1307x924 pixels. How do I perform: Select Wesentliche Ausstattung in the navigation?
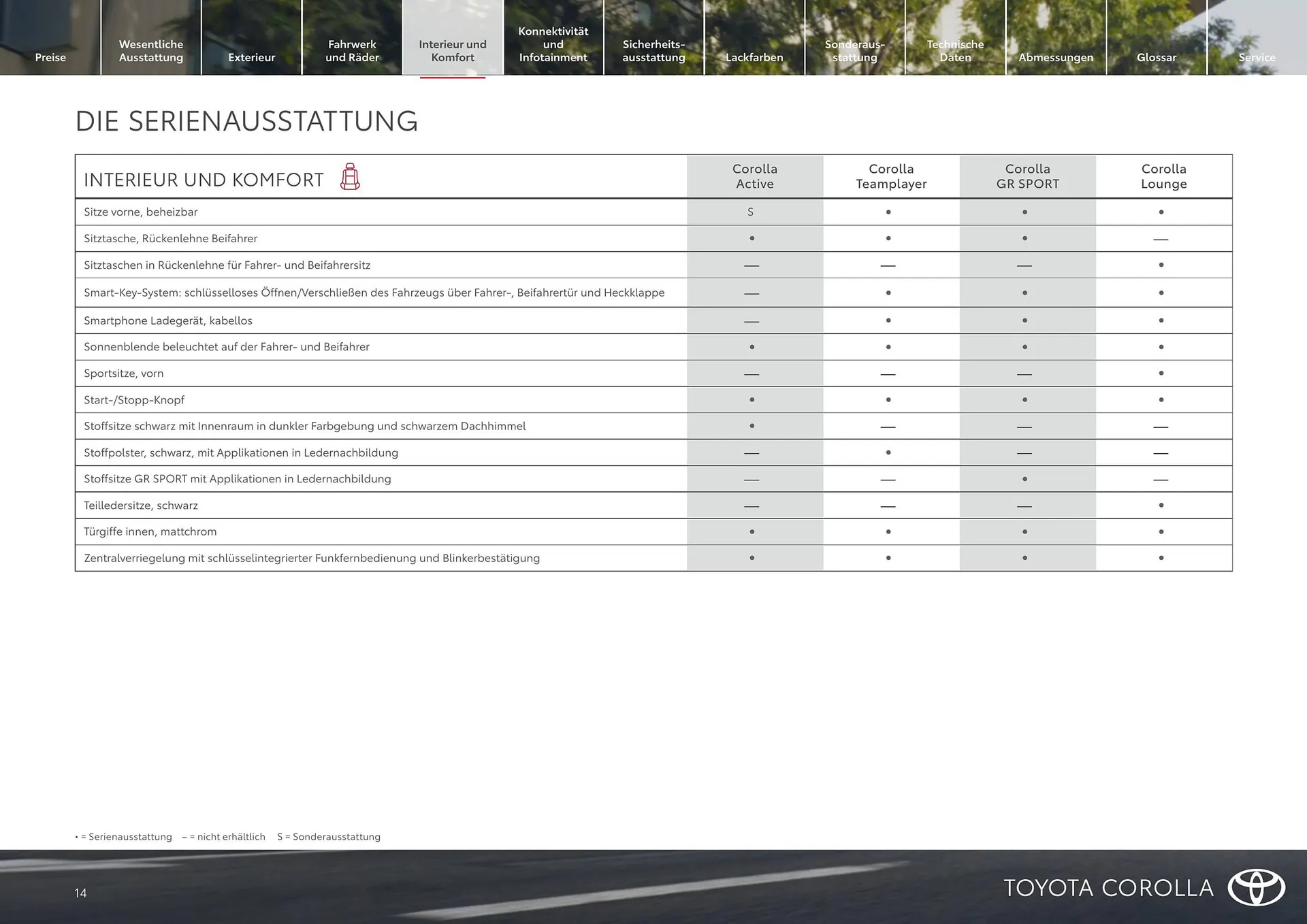coord(151,50)
